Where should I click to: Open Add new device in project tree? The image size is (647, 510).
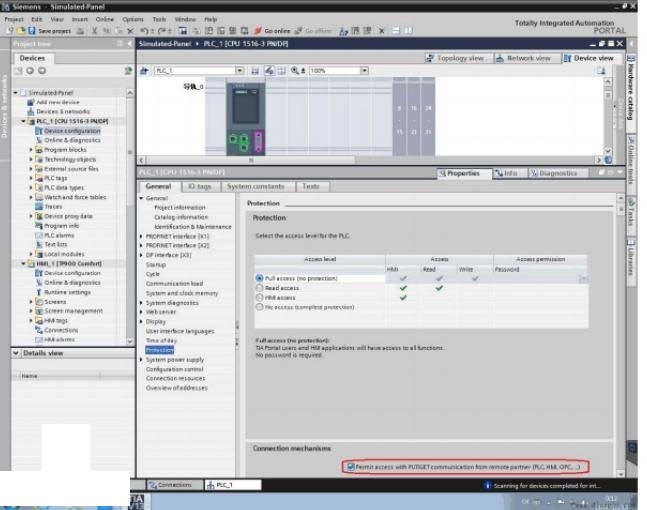click(56, 102)
